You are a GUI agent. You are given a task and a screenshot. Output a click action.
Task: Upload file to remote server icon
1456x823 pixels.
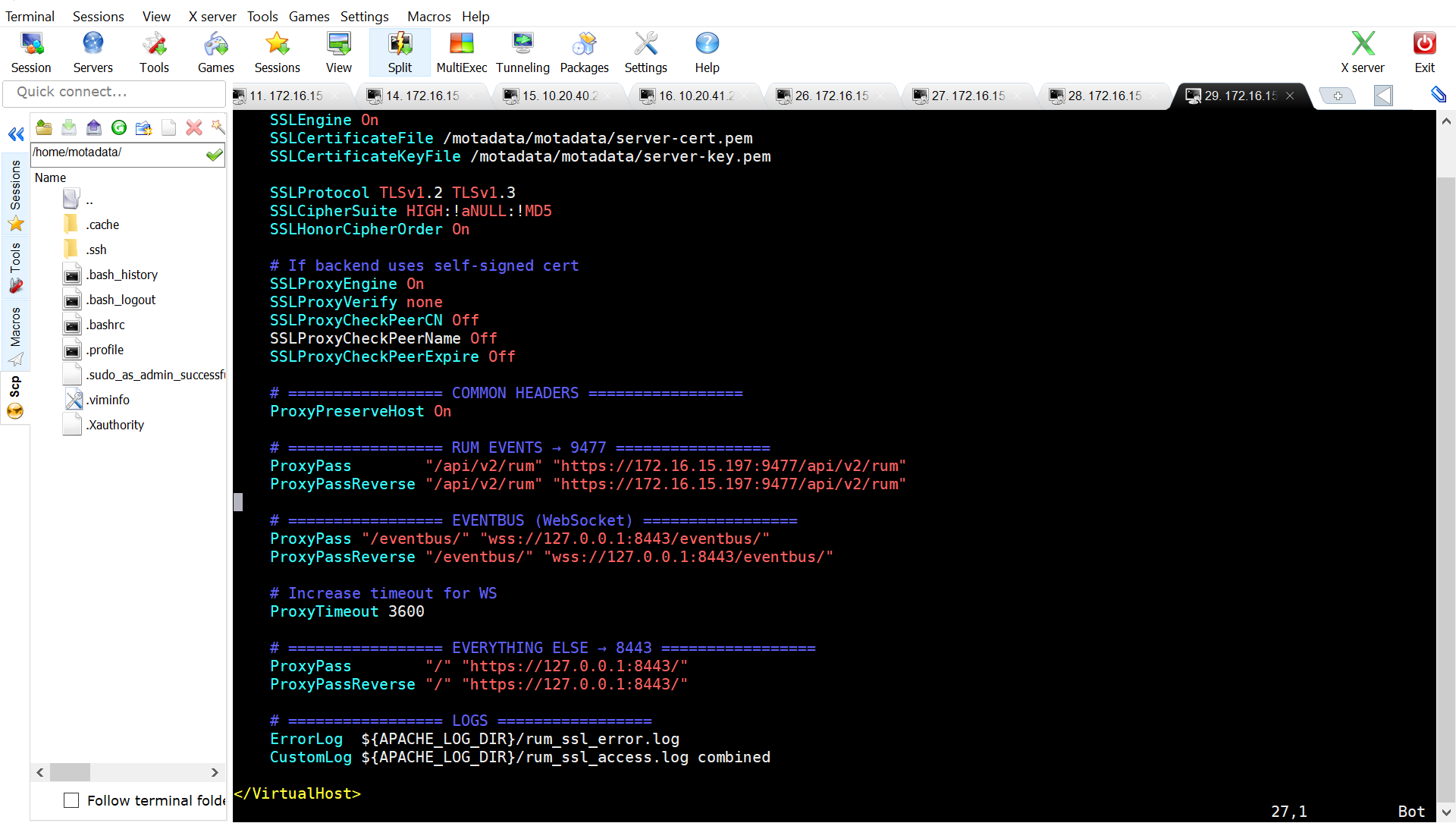click(x=94, y=127)
